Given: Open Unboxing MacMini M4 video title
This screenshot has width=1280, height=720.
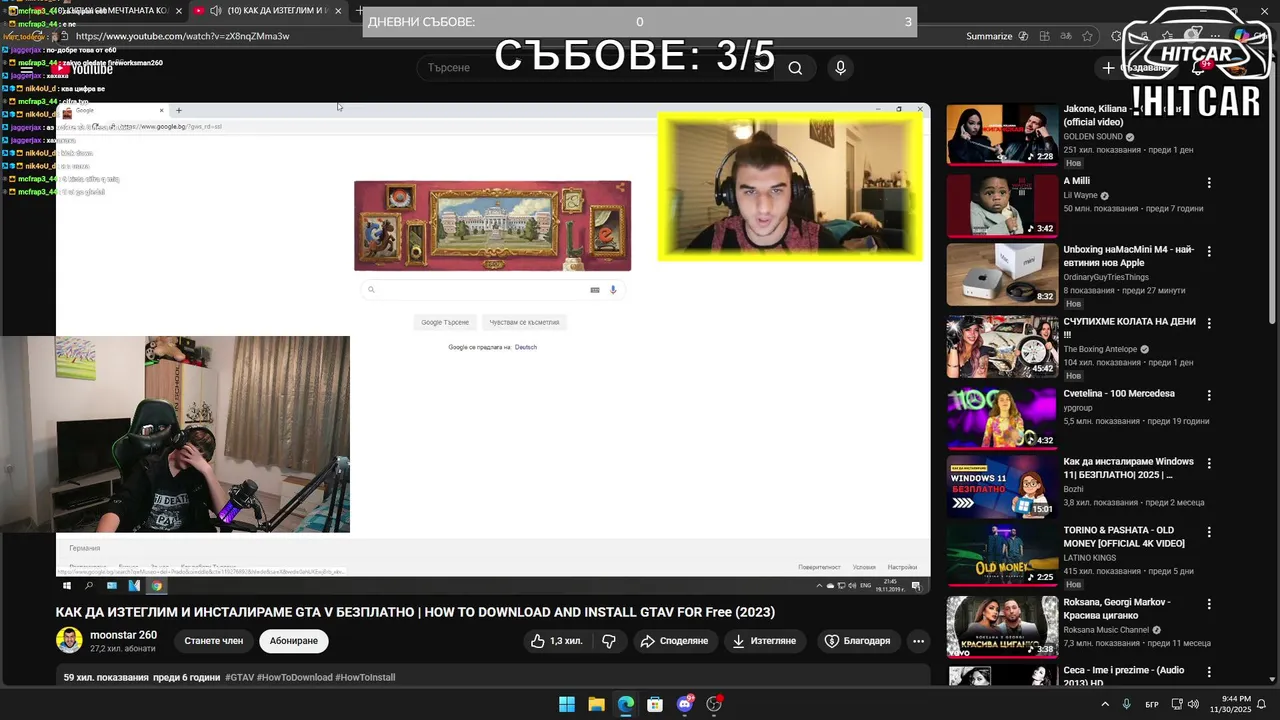Looking at the screenshot, I should 1128,257.
